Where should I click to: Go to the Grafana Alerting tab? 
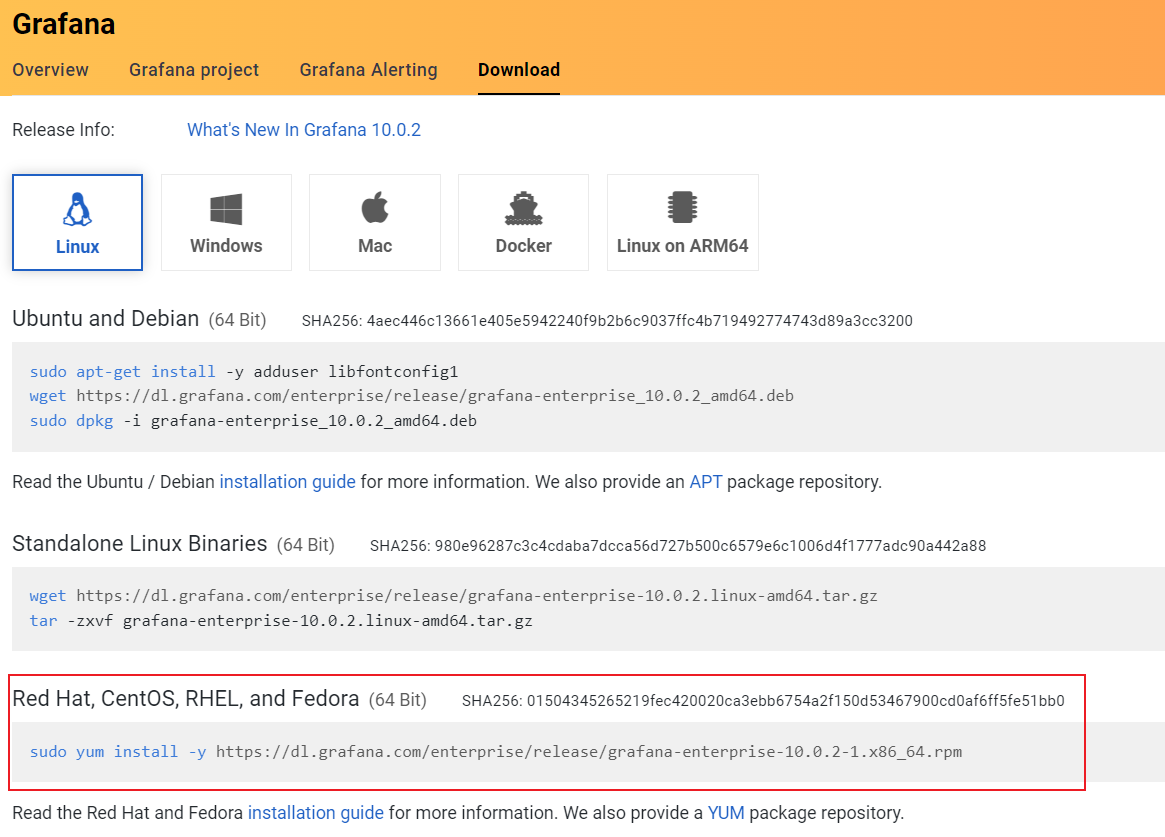[x=368, y=70]
